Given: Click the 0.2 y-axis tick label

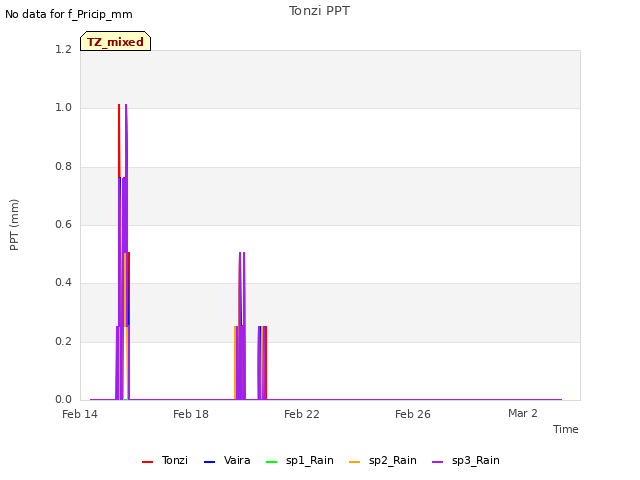Looking at the screenshot, I should click(63, 341).
